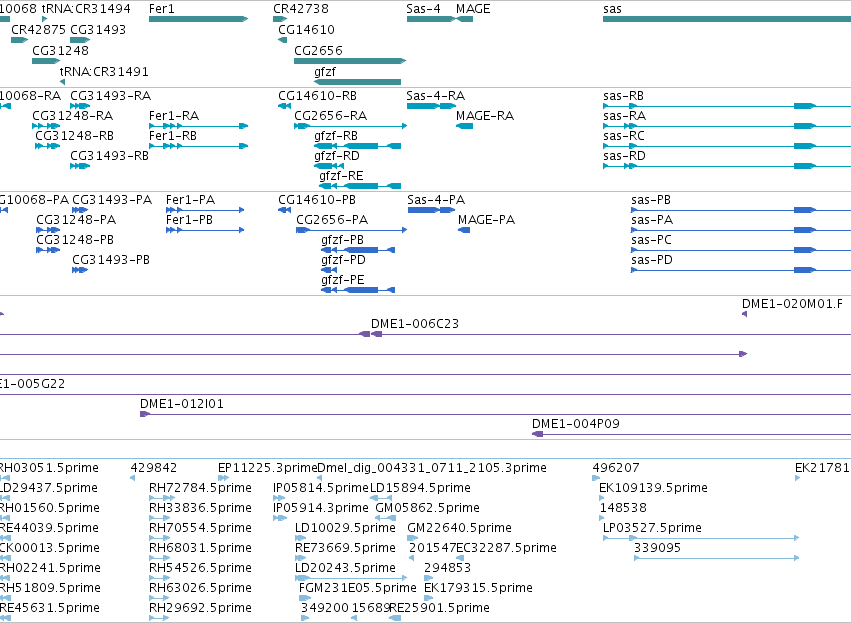Click the CG31248-RB transcript label

point(74,136)
